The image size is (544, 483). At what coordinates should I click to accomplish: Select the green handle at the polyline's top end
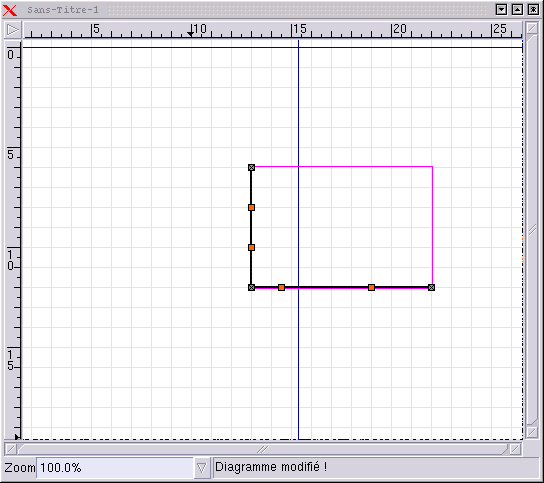(x=252, y=168)
